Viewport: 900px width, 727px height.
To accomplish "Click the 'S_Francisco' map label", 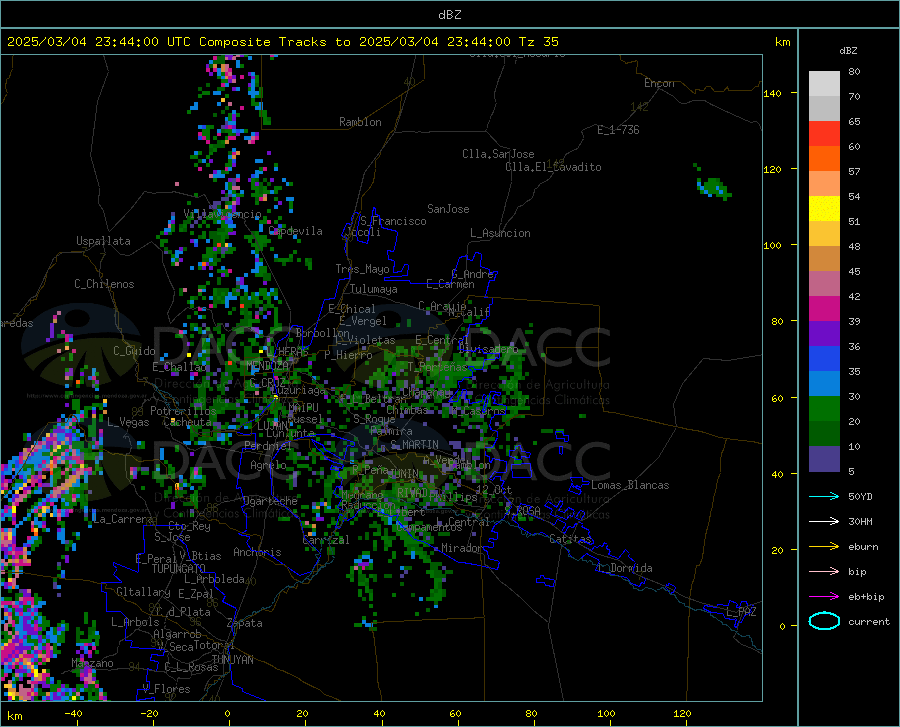I will coord(393,221).
